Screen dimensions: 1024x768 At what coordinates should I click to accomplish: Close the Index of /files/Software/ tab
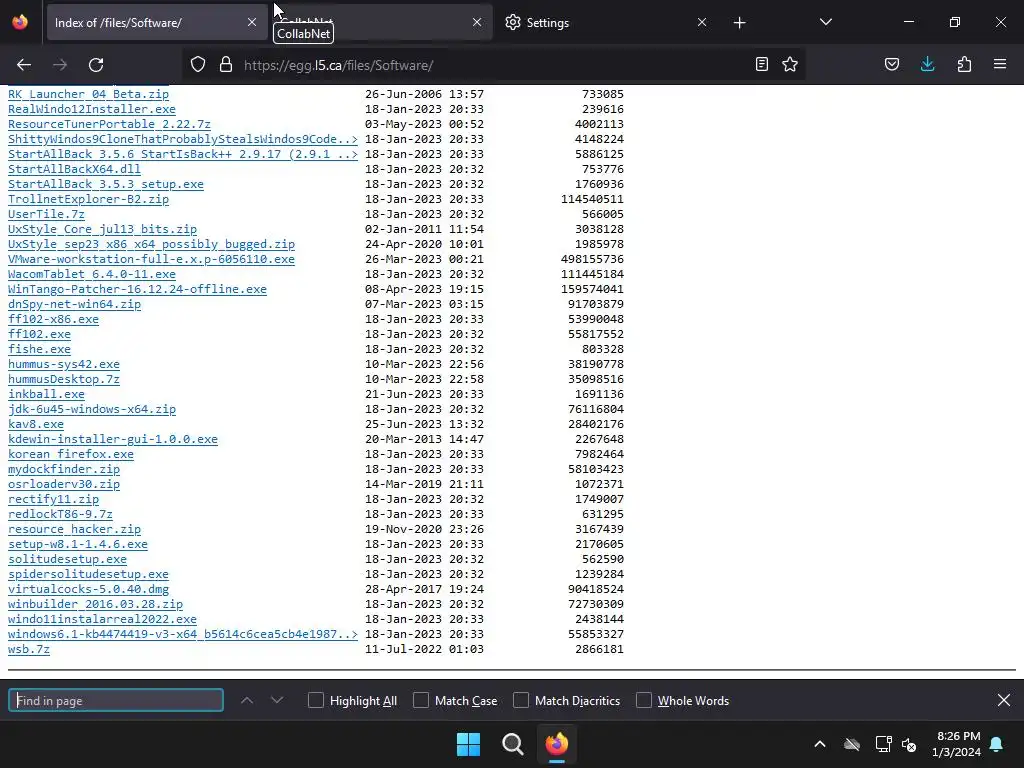[252, 22]
